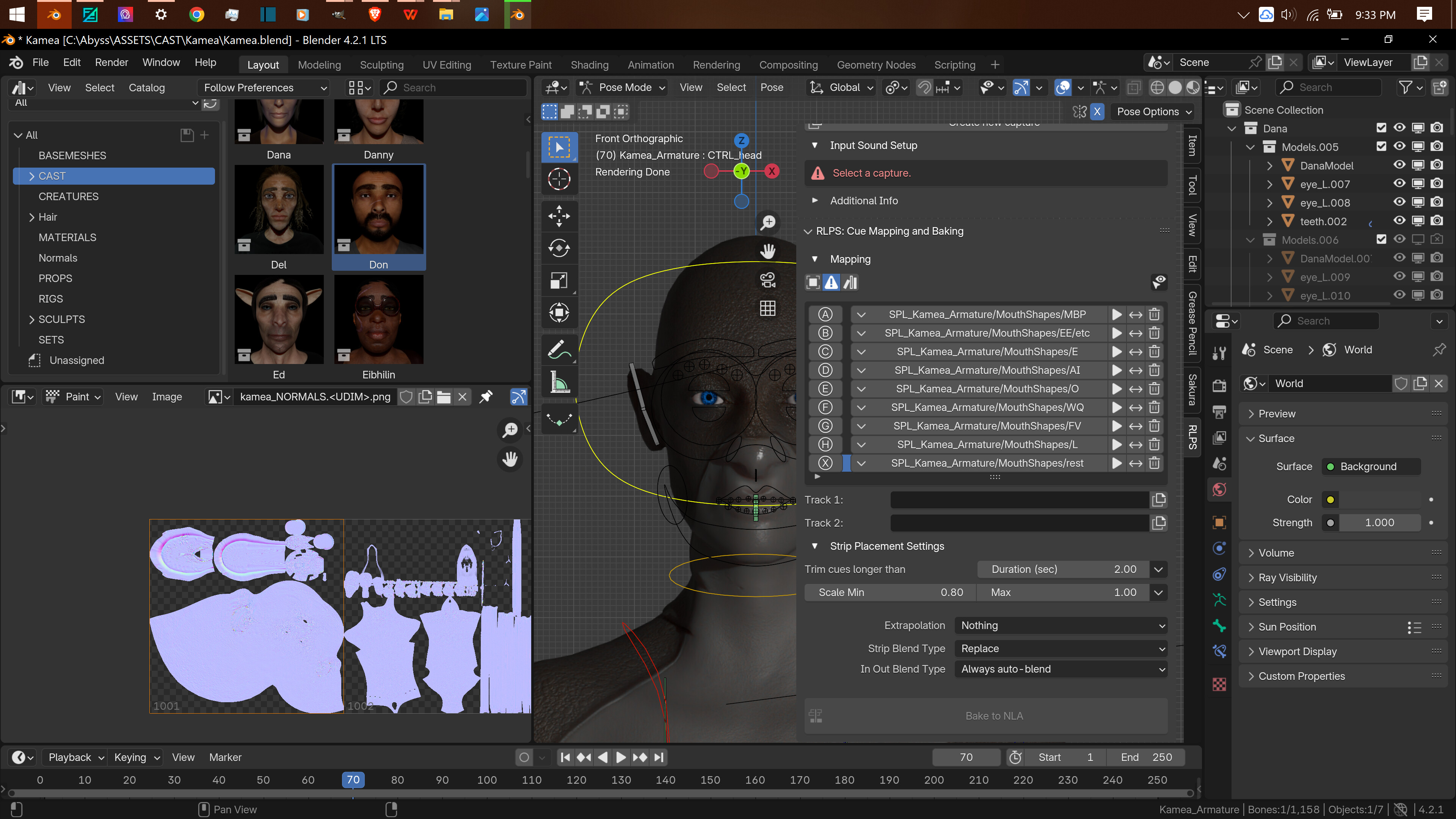This screenshot has width=1456, height=819.
Task: Uncheck Dana collection checkbox
Action: 1381,128
